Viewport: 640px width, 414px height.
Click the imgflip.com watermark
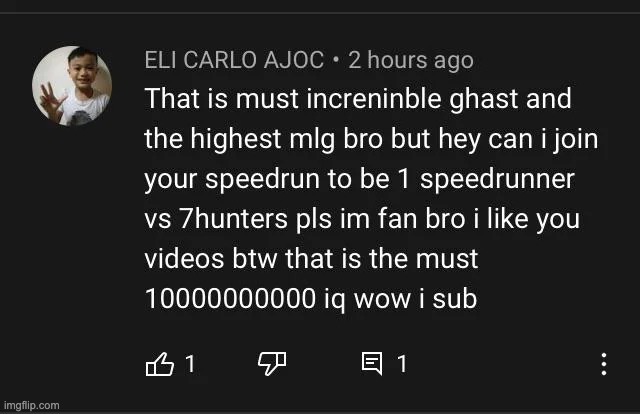click(31, 405)
